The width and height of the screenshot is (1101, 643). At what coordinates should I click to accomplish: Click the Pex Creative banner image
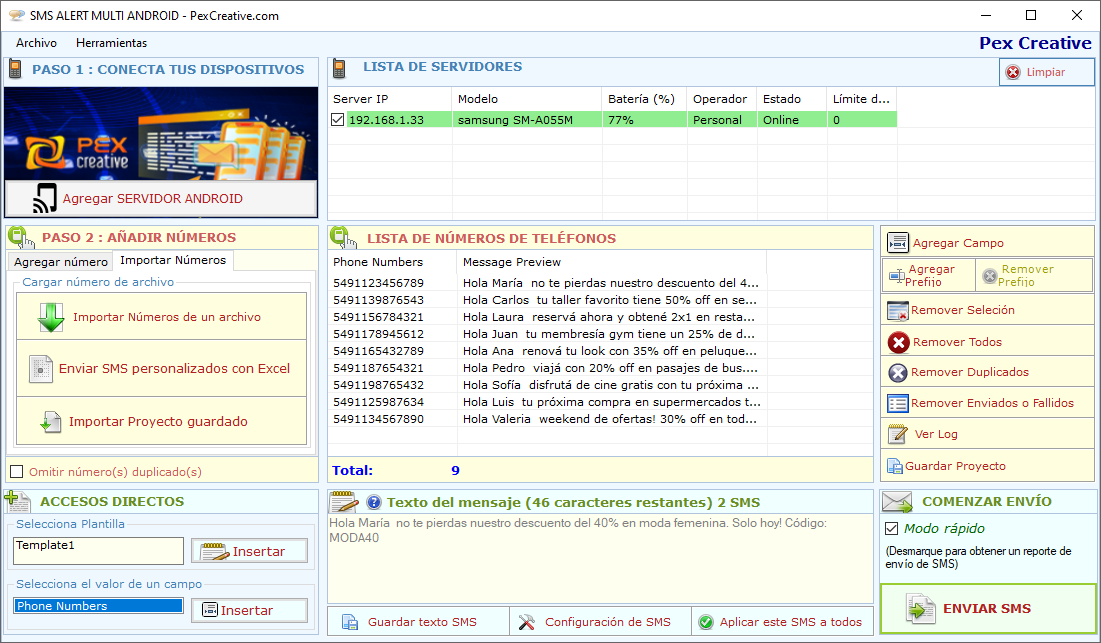click(161, 133)
